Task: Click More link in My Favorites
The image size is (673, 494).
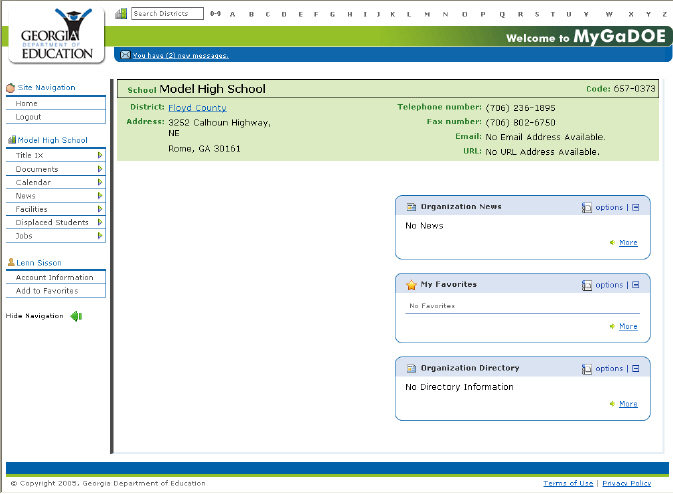Action: pos(628,326)
